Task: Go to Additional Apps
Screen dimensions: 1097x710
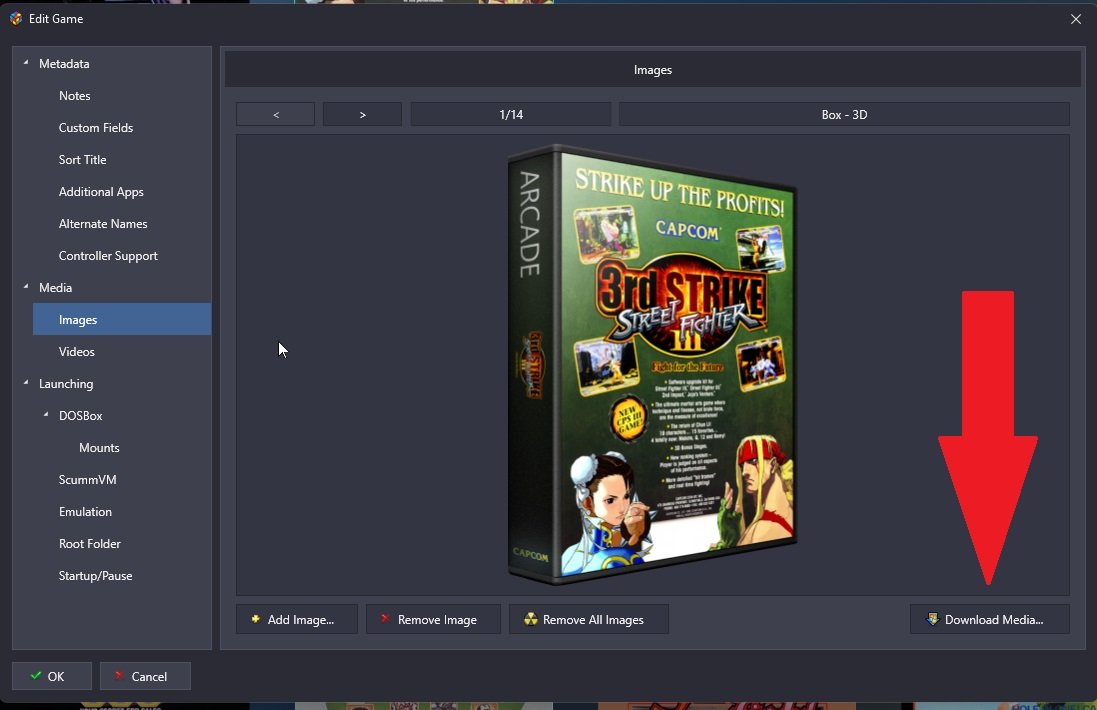Action: (101, 192)
